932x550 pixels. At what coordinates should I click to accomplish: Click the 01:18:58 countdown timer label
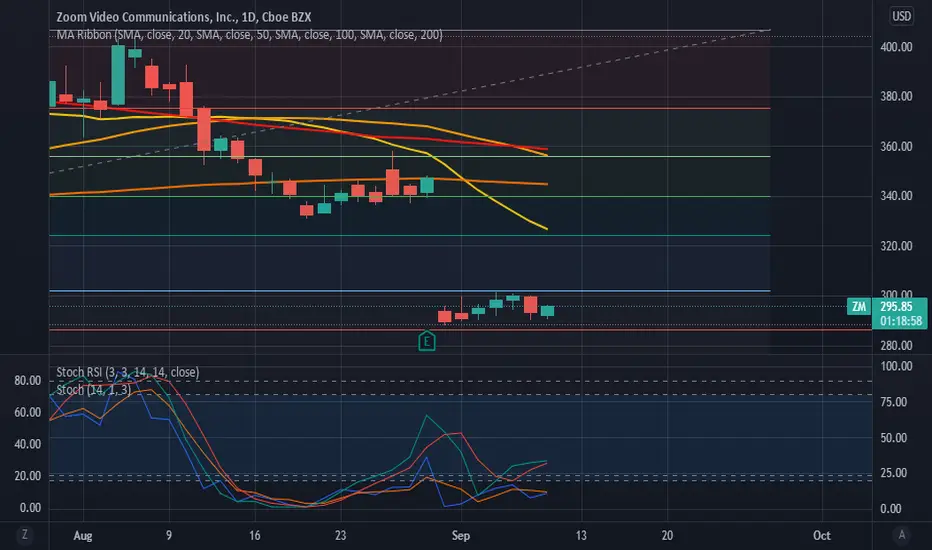tap(901, 321)
